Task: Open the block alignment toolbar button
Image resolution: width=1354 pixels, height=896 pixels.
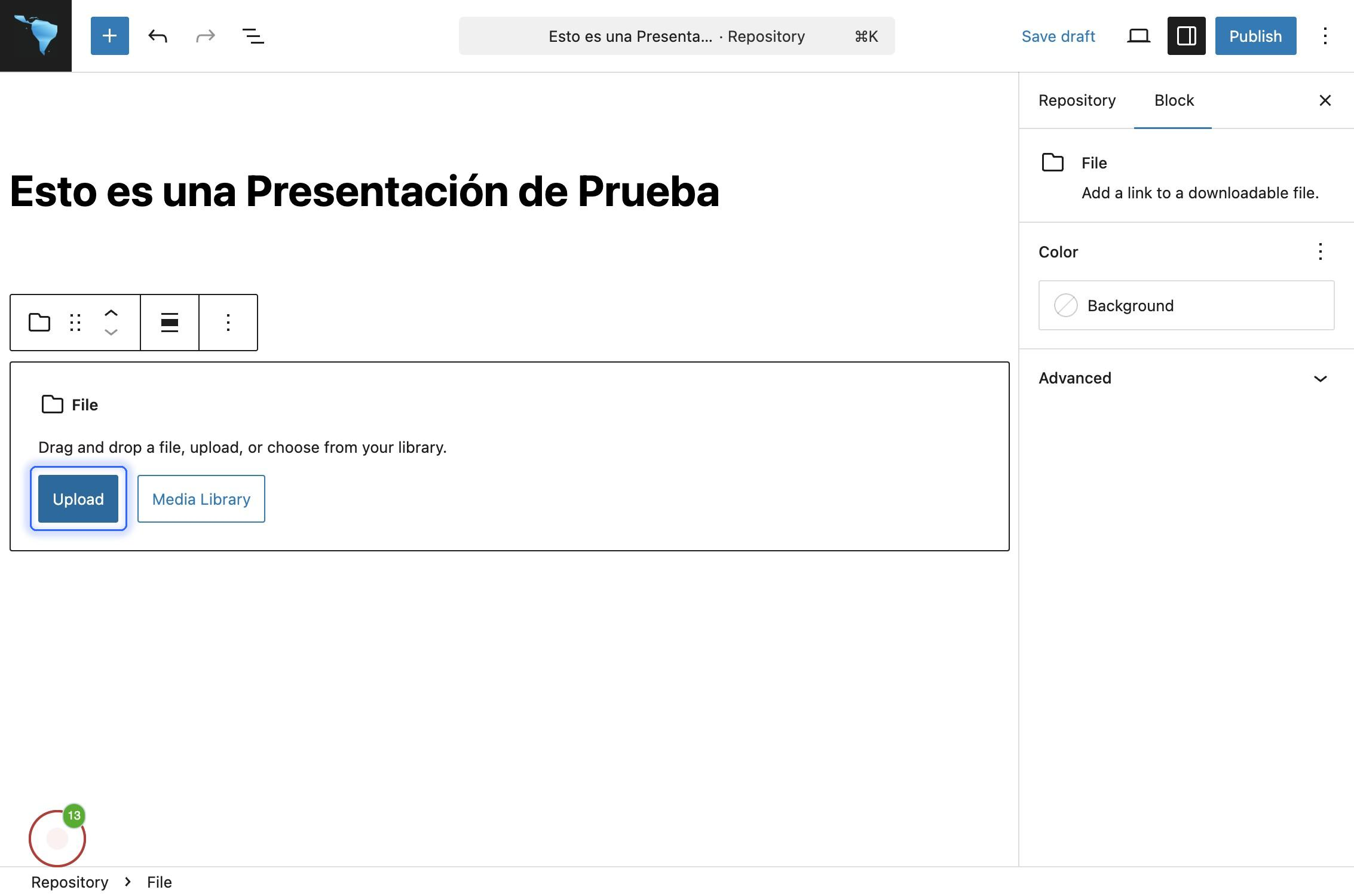Action: 170,323
